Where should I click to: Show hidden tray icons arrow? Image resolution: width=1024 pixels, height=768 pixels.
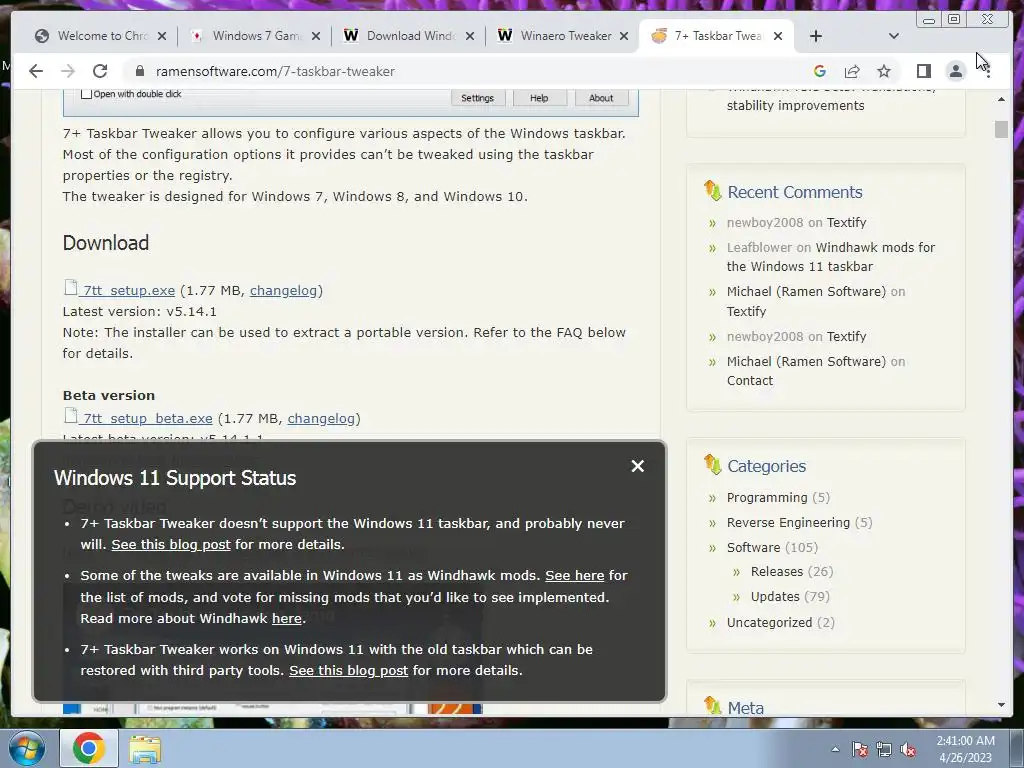835,749
